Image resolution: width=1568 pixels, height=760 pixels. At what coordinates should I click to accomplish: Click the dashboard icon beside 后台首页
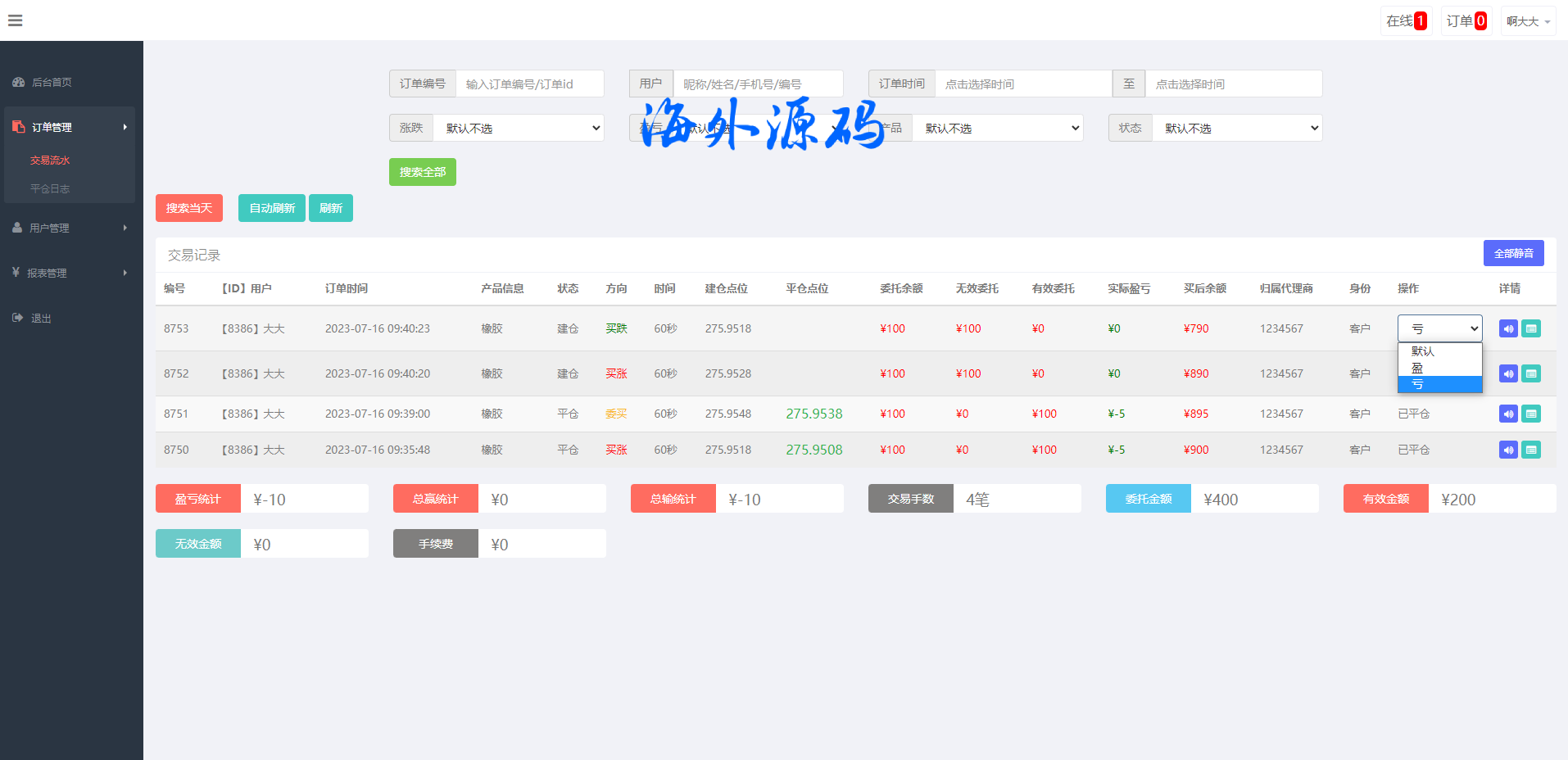(18, 82)
